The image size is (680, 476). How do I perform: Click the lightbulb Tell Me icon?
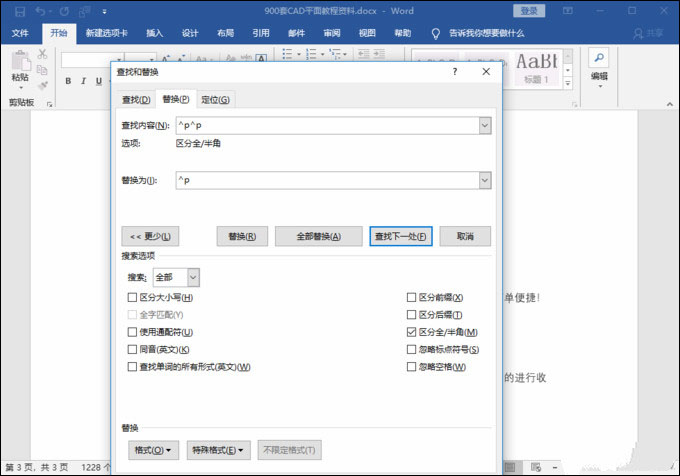pos(436,33)
